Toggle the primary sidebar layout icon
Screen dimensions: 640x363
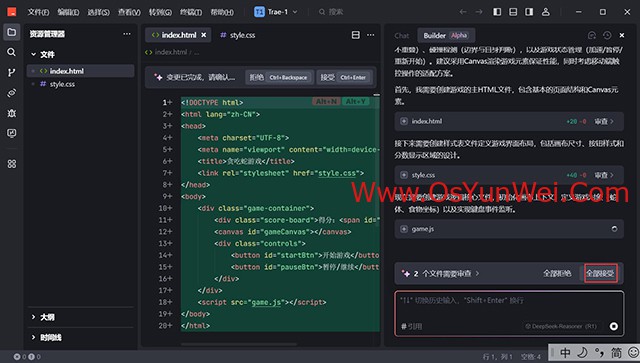tap(497, 12)
